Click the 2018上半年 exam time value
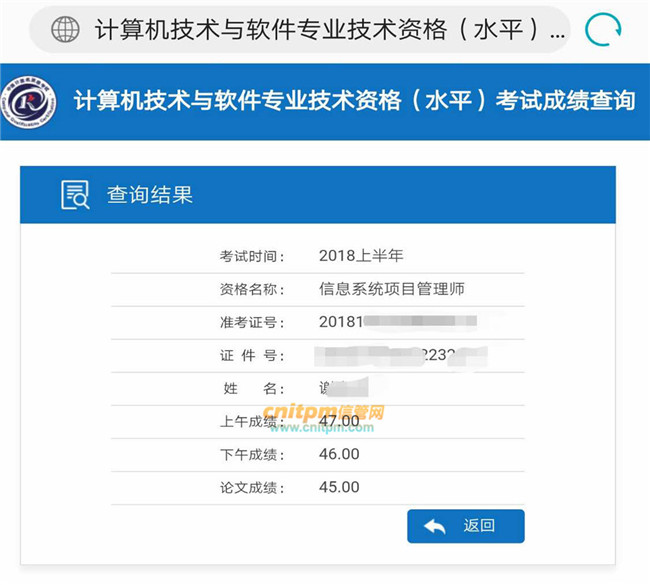This screenshot has width=650, height=585. (361, 256)
